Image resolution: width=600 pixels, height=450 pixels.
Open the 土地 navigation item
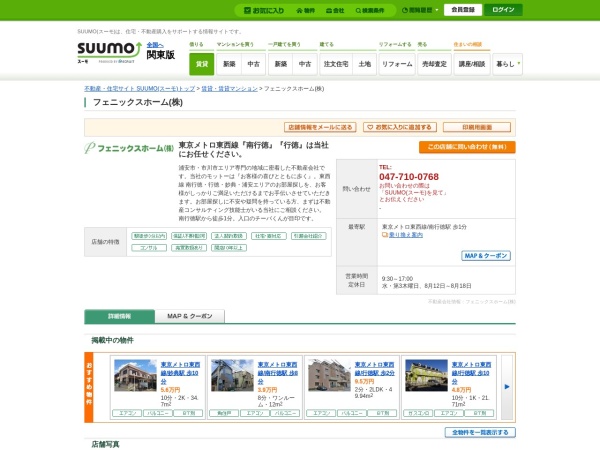[x=365, y=64]
